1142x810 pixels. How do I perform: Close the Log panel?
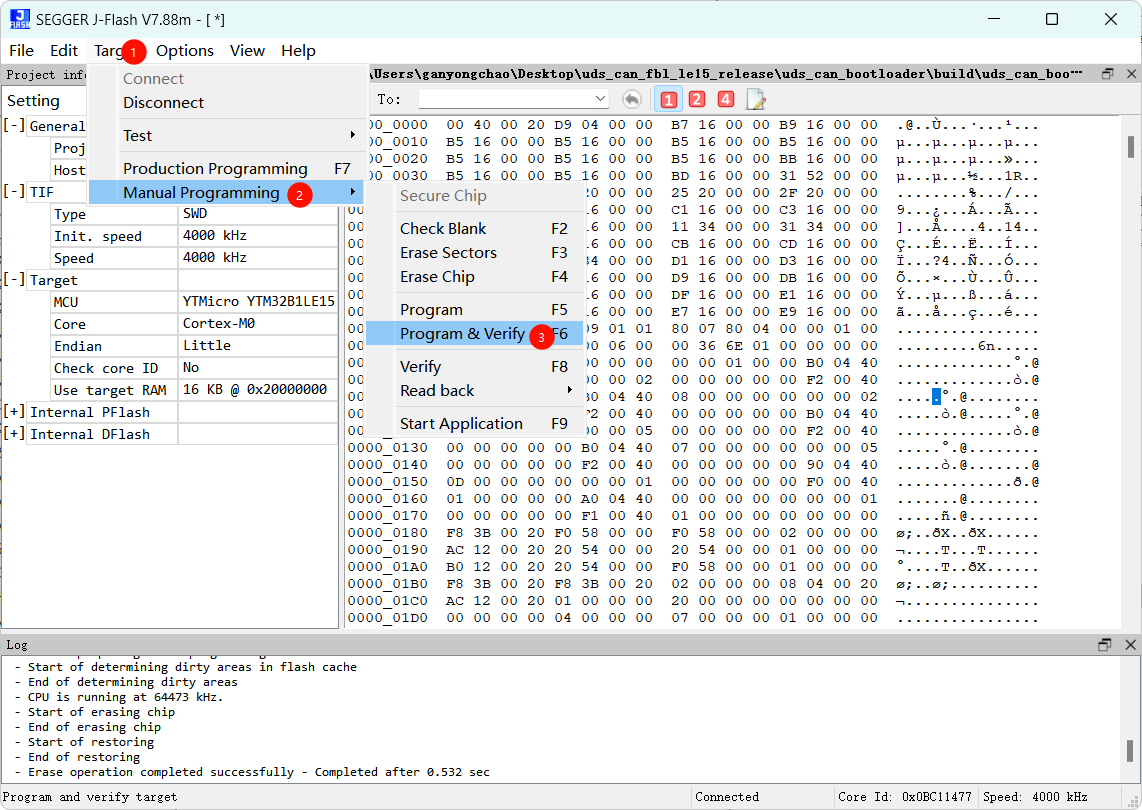pyautogui.click(x=1130, y=645)
